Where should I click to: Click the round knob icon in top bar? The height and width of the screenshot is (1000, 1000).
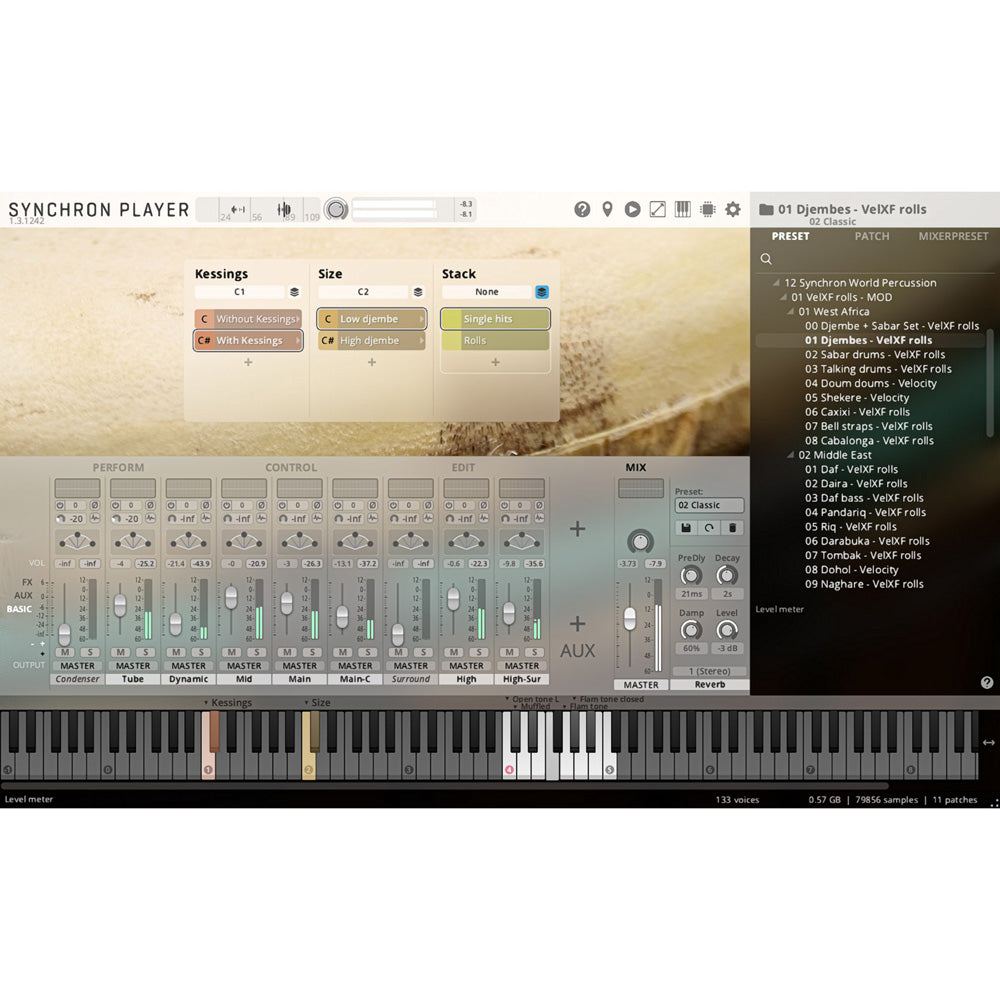(336, 209)
